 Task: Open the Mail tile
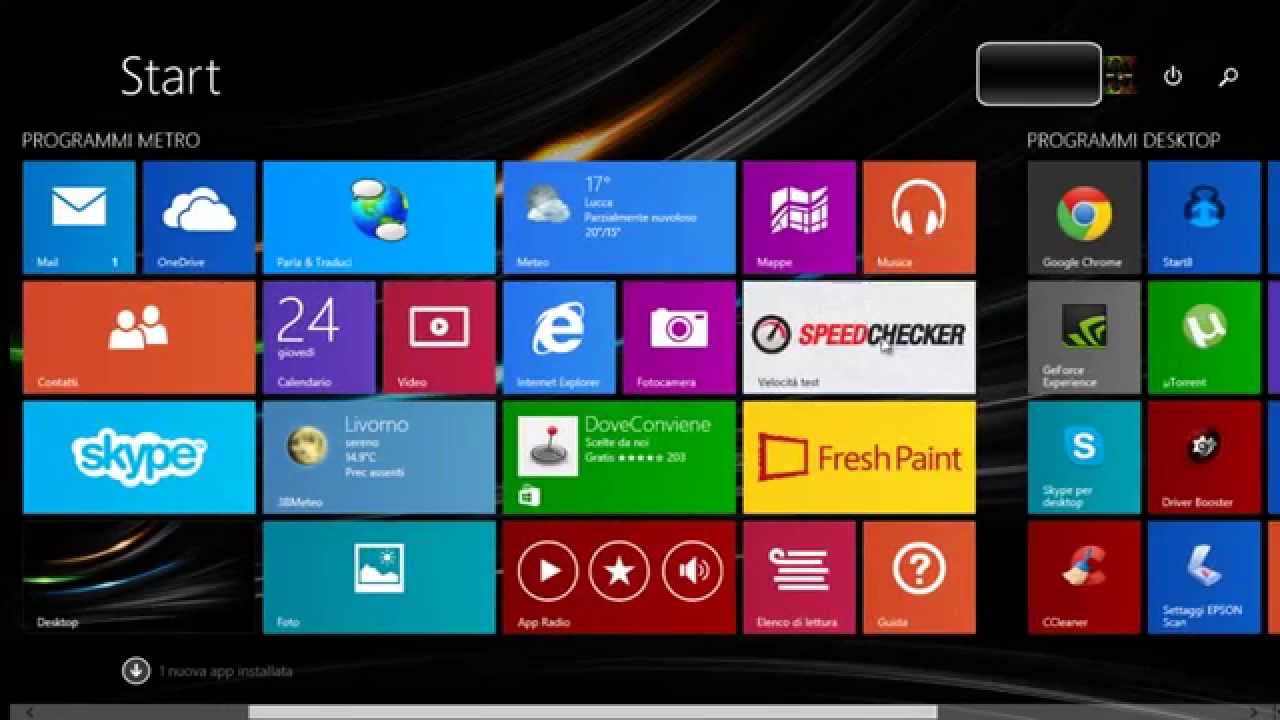[79, 218]
